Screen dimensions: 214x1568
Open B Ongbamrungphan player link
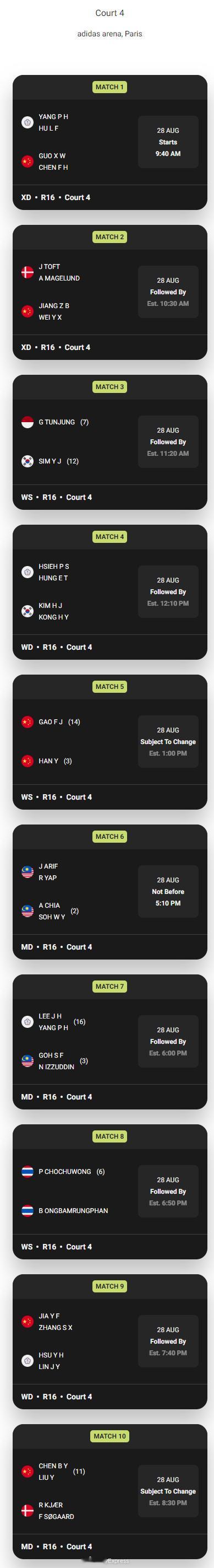[x=74, y=1211]
